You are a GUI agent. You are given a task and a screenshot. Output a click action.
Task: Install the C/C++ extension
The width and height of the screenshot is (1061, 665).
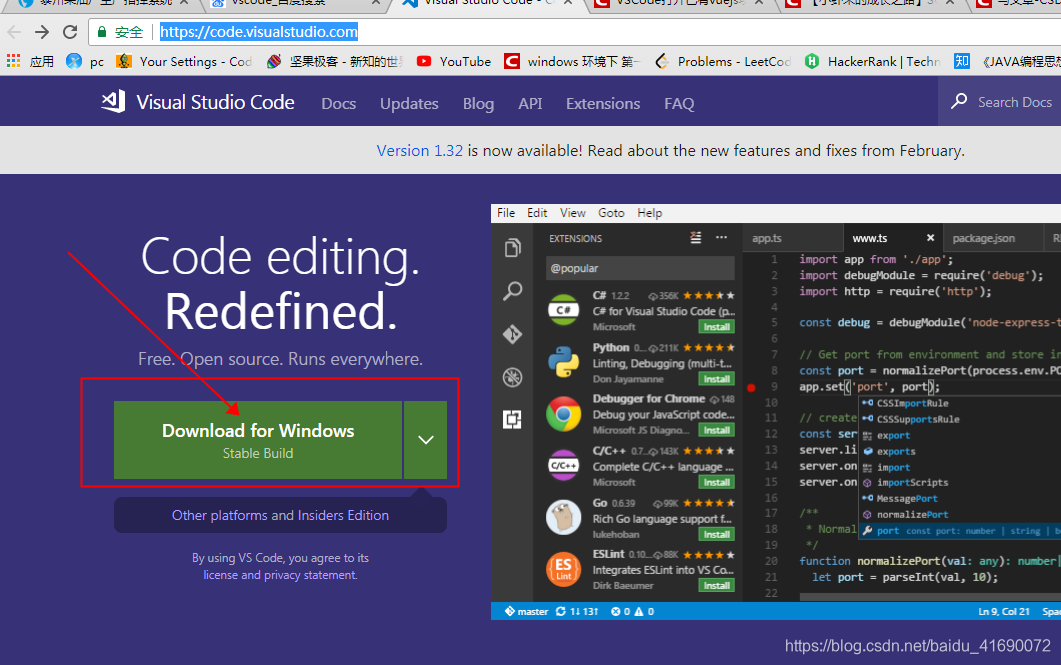pos(717,482)
